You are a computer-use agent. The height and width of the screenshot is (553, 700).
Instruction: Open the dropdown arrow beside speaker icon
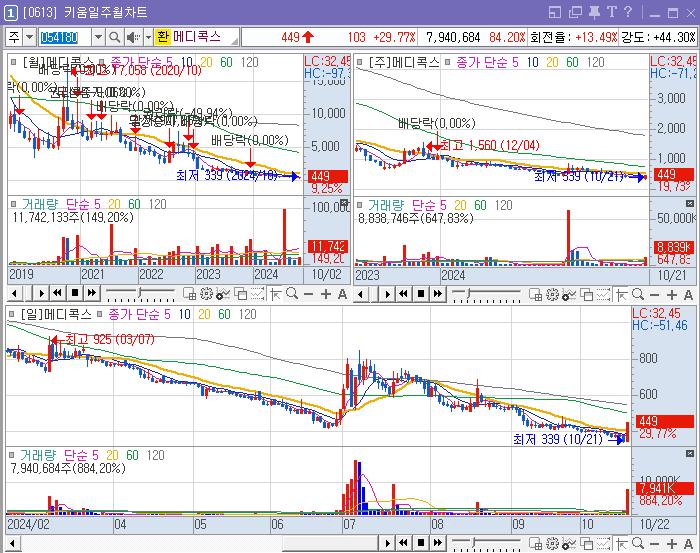(148, 37)
